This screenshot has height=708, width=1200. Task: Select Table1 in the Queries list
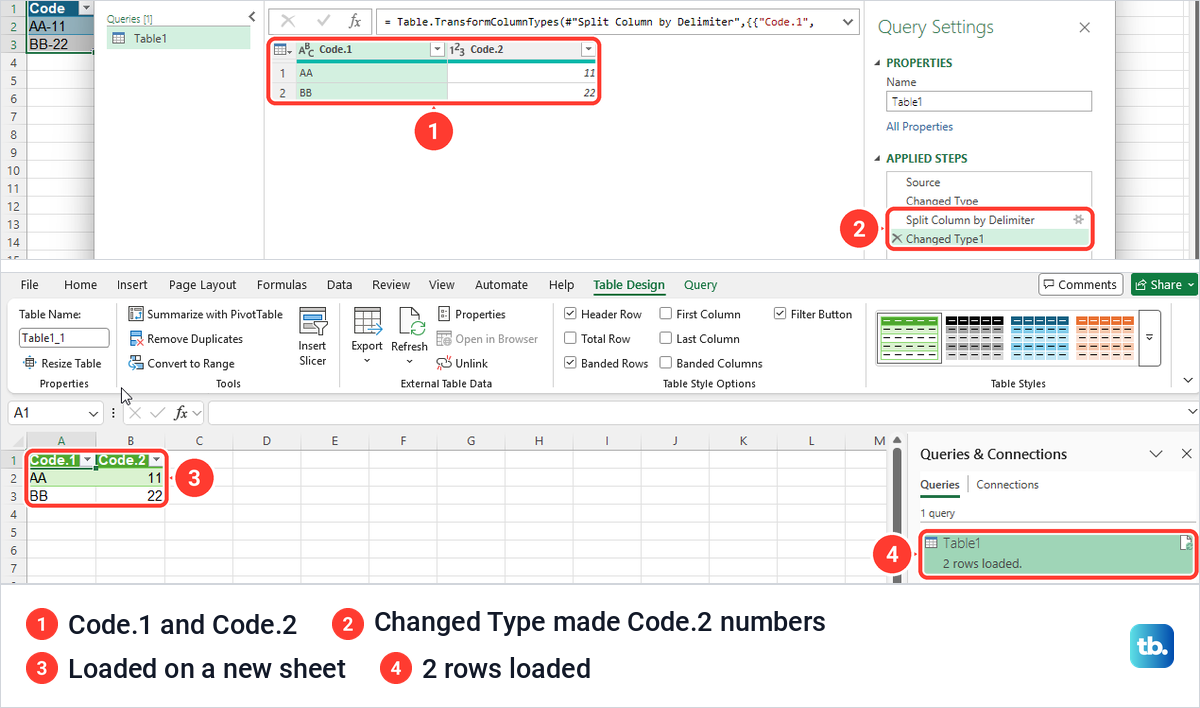point(179,38)
